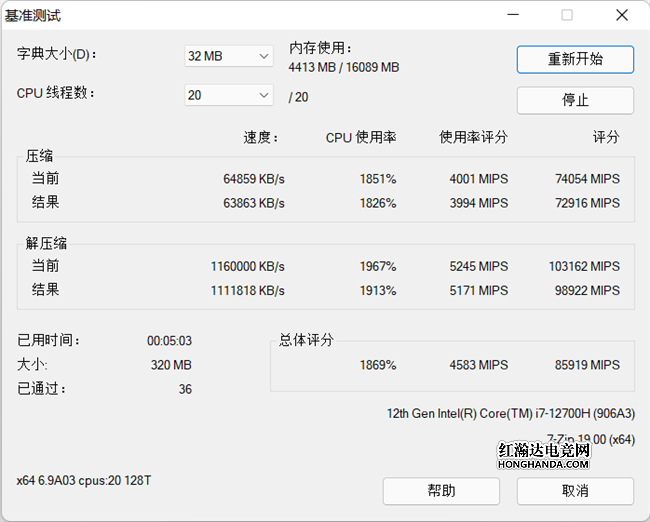This screenshot has width=650, height=522.
Task: Click the greyed-out maximize button
Action: [x=567, y=15]
